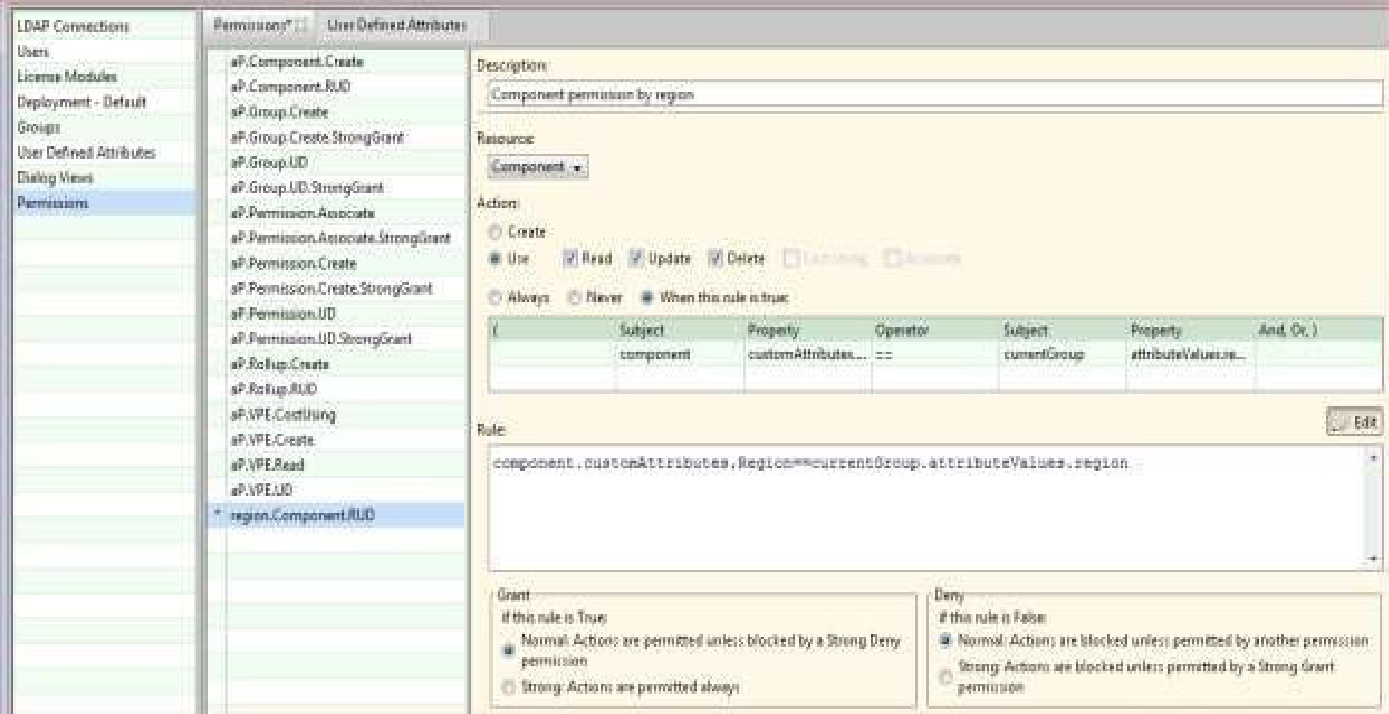
Task: Select aP.Component.Create permission
Action: pyautogui.click(x=296, y=62)
